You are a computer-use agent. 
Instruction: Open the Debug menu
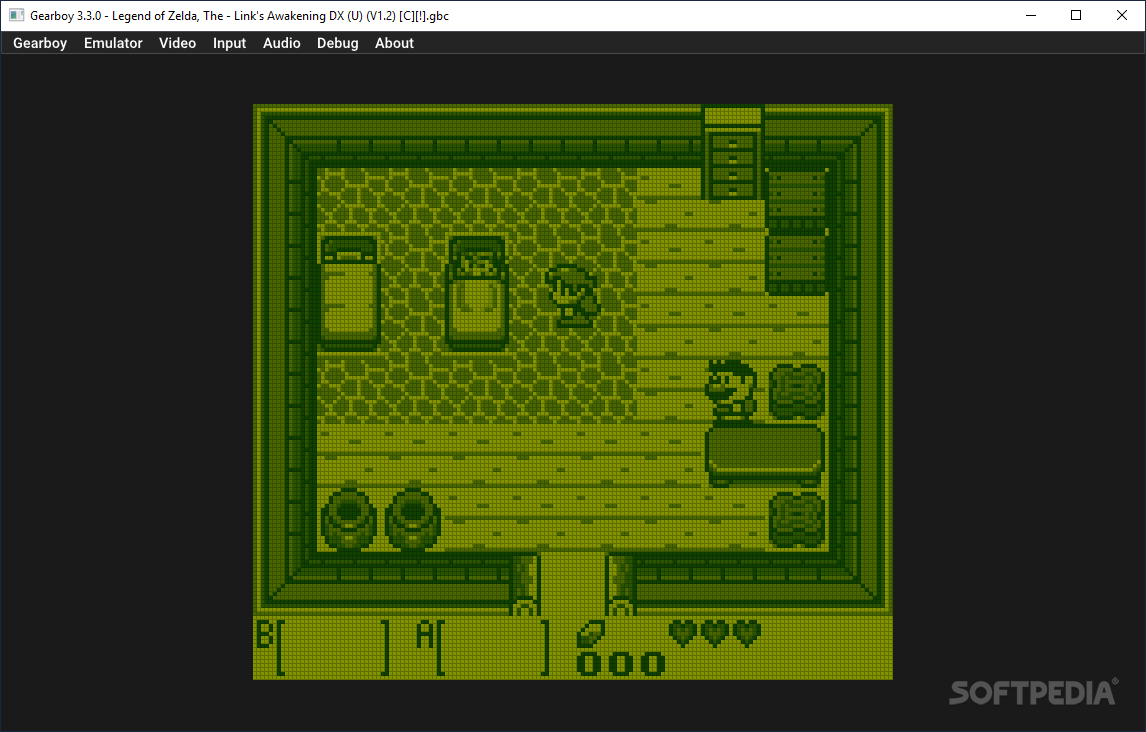(338, 43)
